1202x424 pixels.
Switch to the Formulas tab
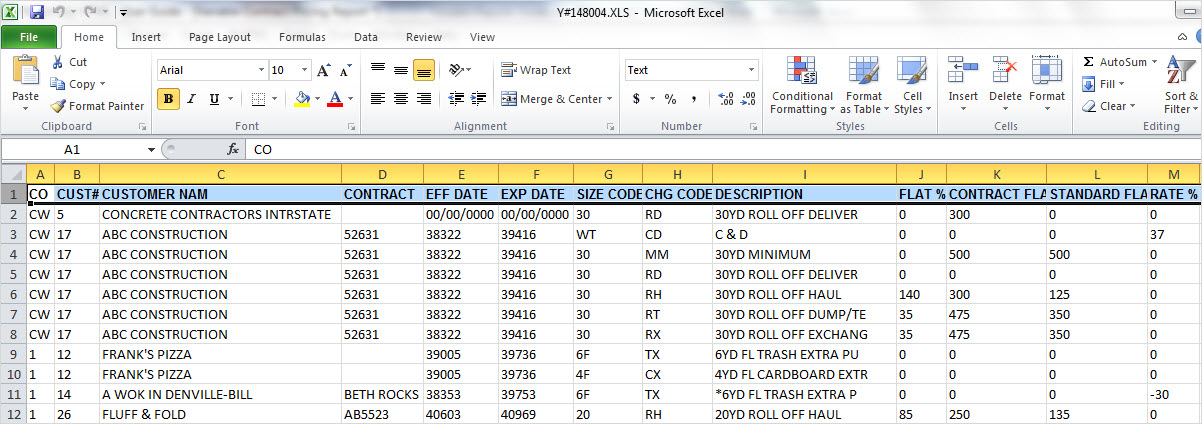[302, 37]
